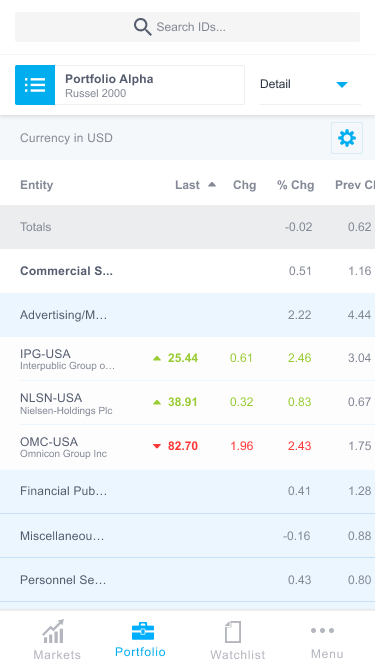Expand the Financial Pub… sector row
The width and height of the screenshot is (375, 667).
point(188,491)
